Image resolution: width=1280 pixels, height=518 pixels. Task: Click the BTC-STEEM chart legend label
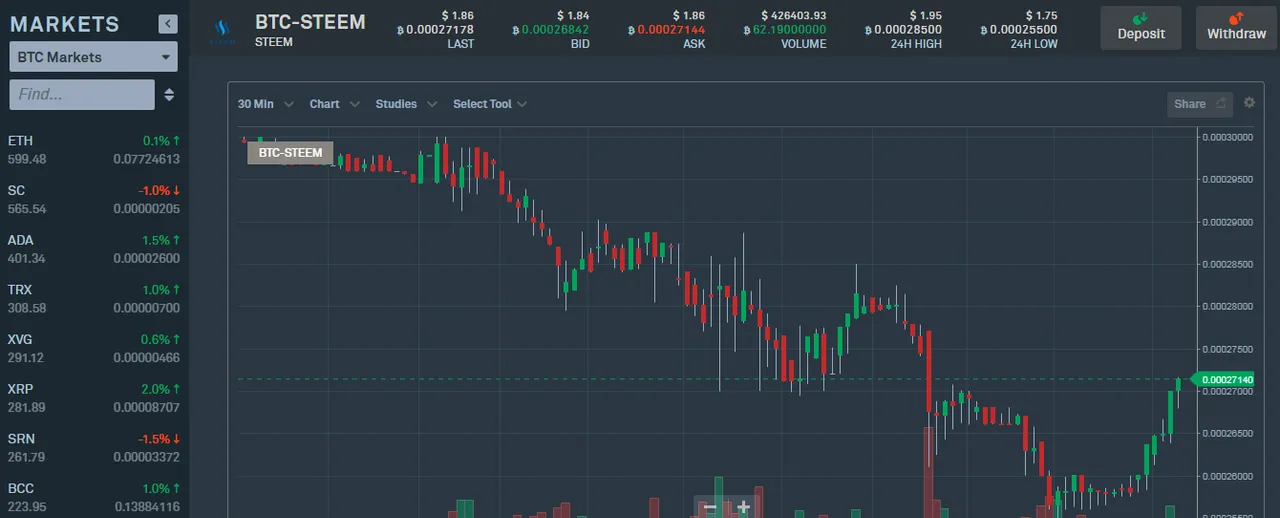click(290, 153)
